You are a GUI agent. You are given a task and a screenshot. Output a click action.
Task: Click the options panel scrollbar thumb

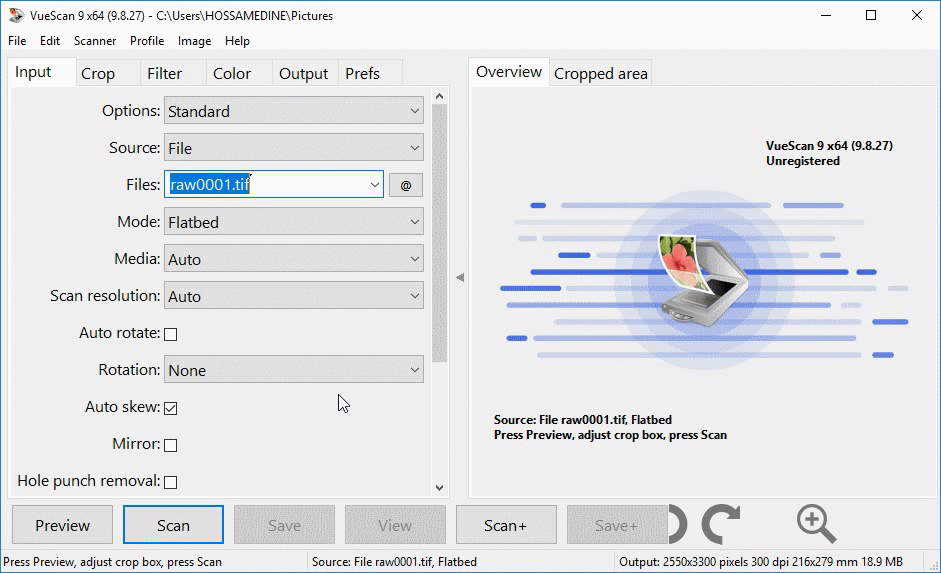pyautogui.click(x=440, y=233)
